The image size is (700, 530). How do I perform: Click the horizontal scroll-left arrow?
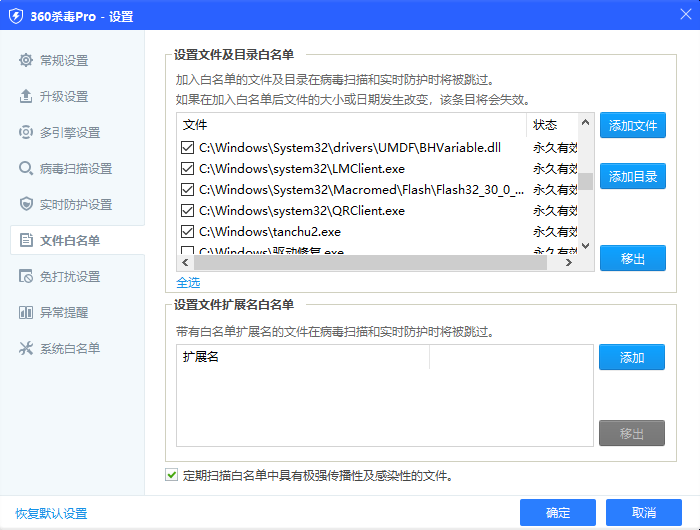(x=185, y=263)
